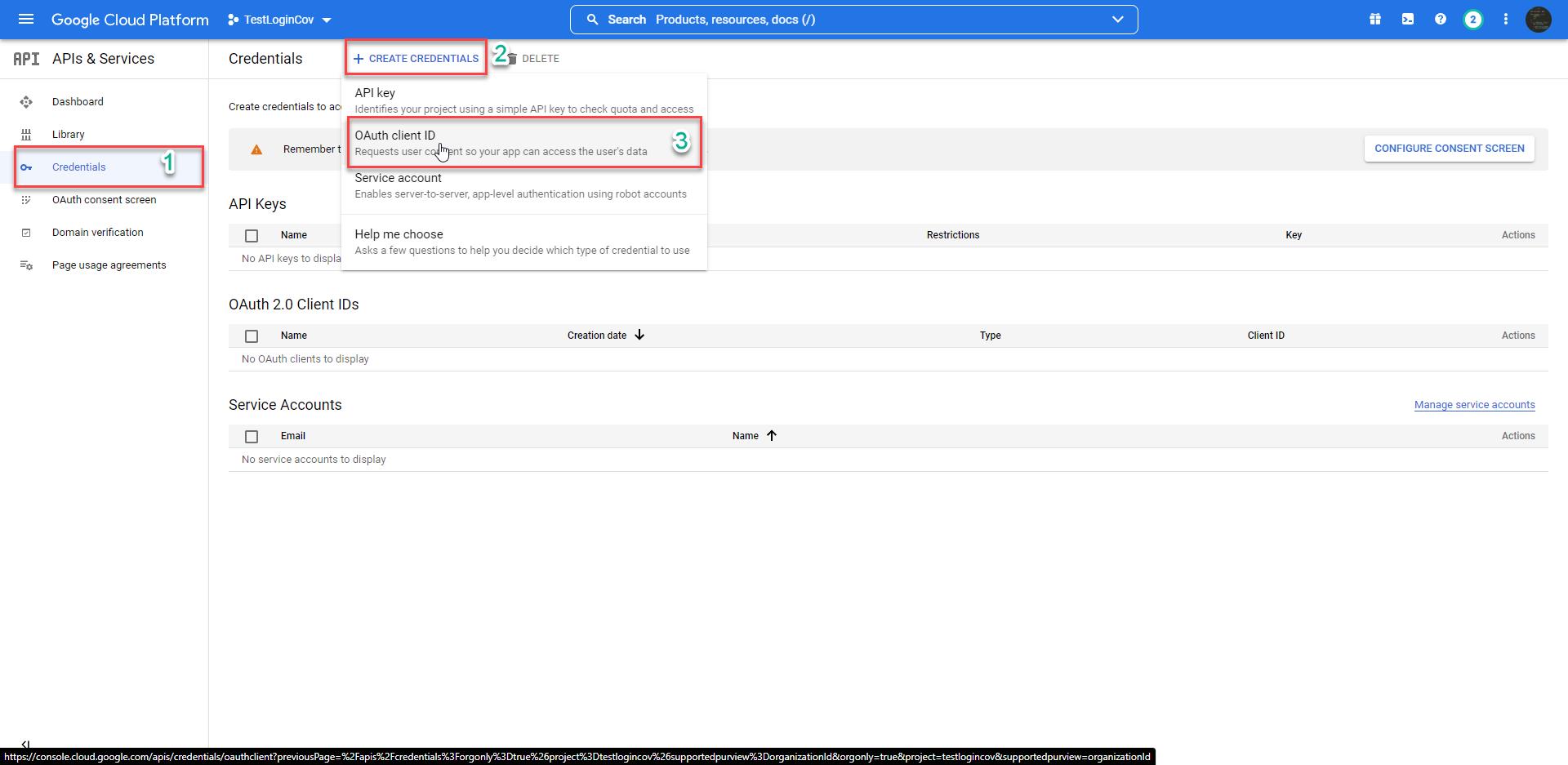Viewport: 1568px width, 765px height.
Task: Click the APIs & Services heading
Action: 103,59
